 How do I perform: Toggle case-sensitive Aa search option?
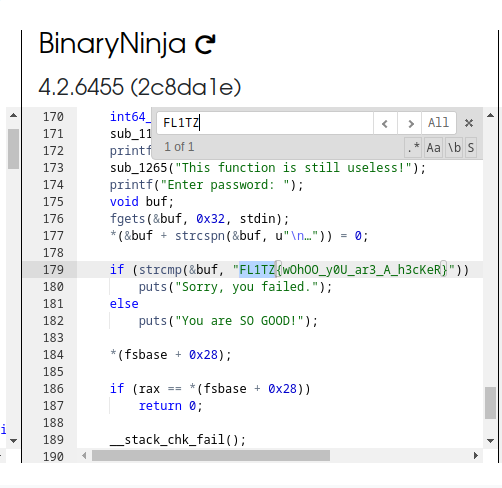tap(434, 147)
